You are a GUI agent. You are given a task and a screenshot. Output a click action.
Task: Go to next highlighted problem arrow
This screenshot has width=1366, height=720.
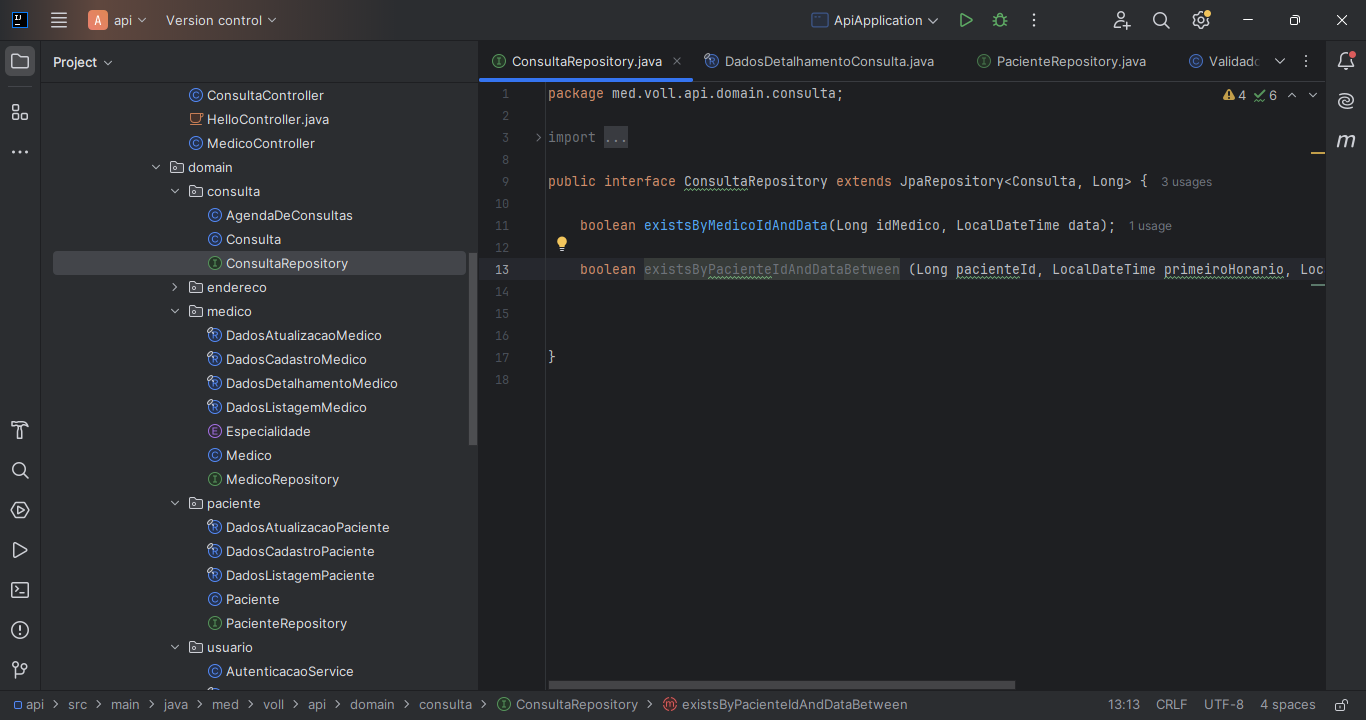point(1313,95)
